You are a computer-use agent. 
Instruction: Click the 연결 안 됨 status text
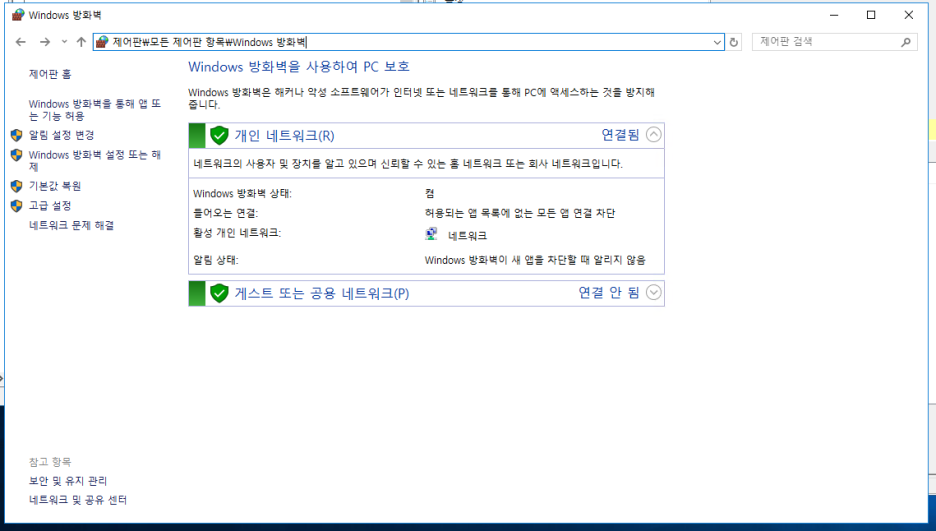pos(609,293)
